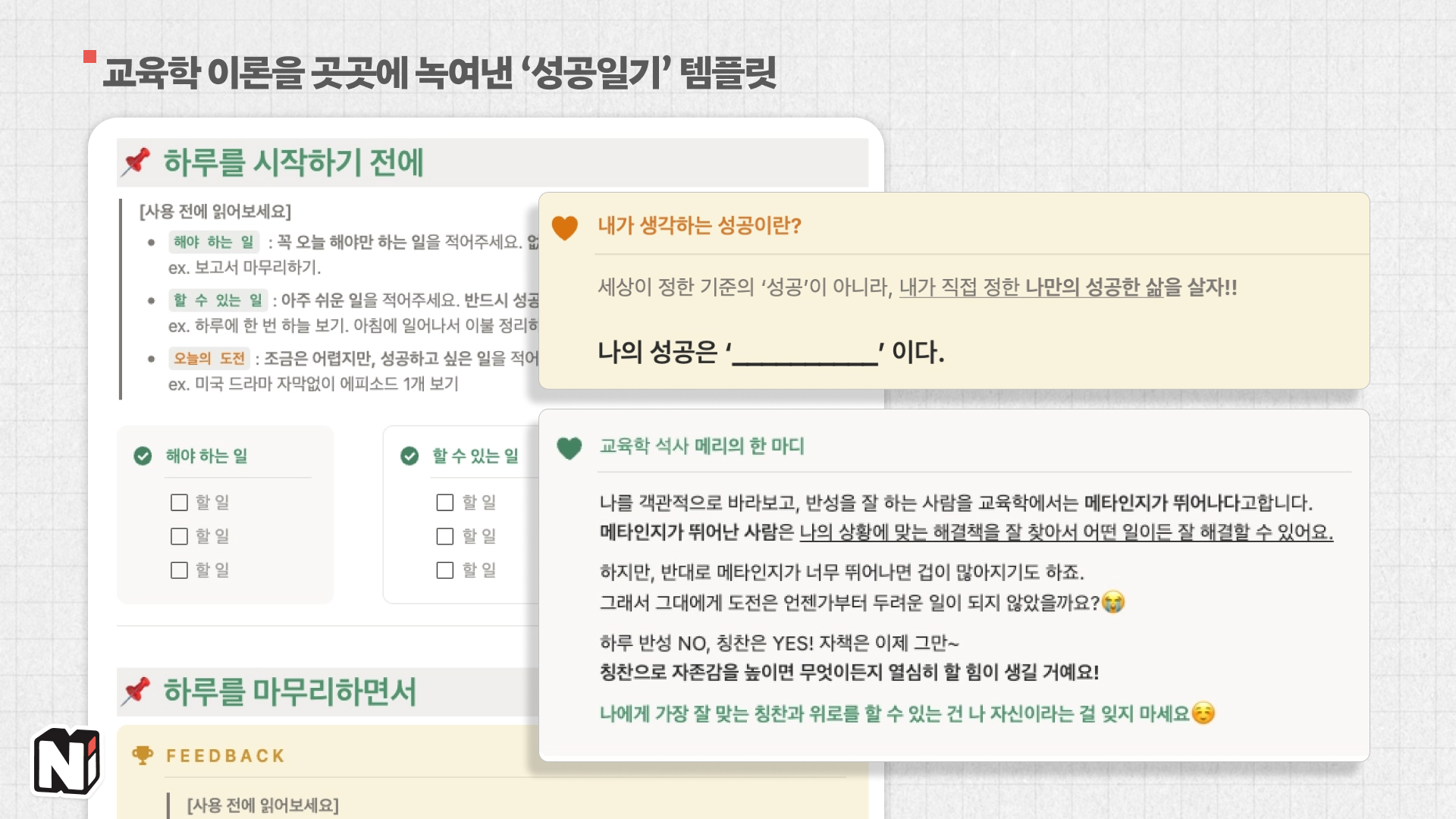Click the green heart icon beside '교육학 석사 메리의 한 마디'
This screenshot has height=819, width=1456.
tap(567, 449)
